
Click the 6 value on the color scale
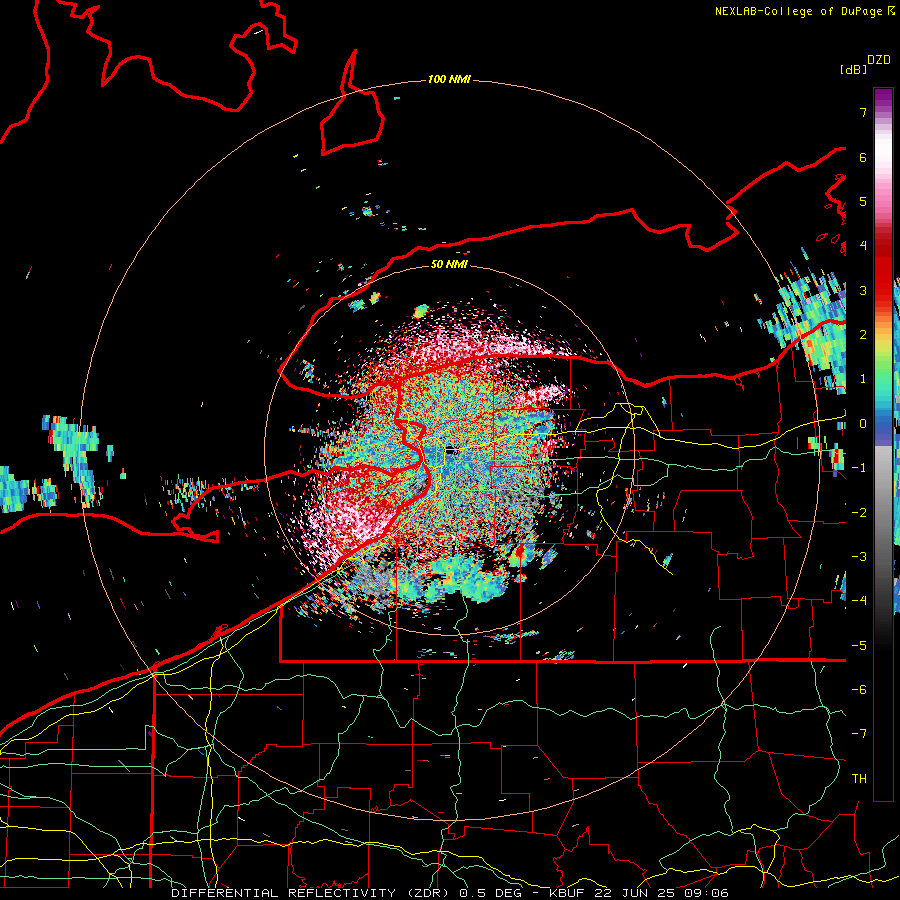pos(863,157)
